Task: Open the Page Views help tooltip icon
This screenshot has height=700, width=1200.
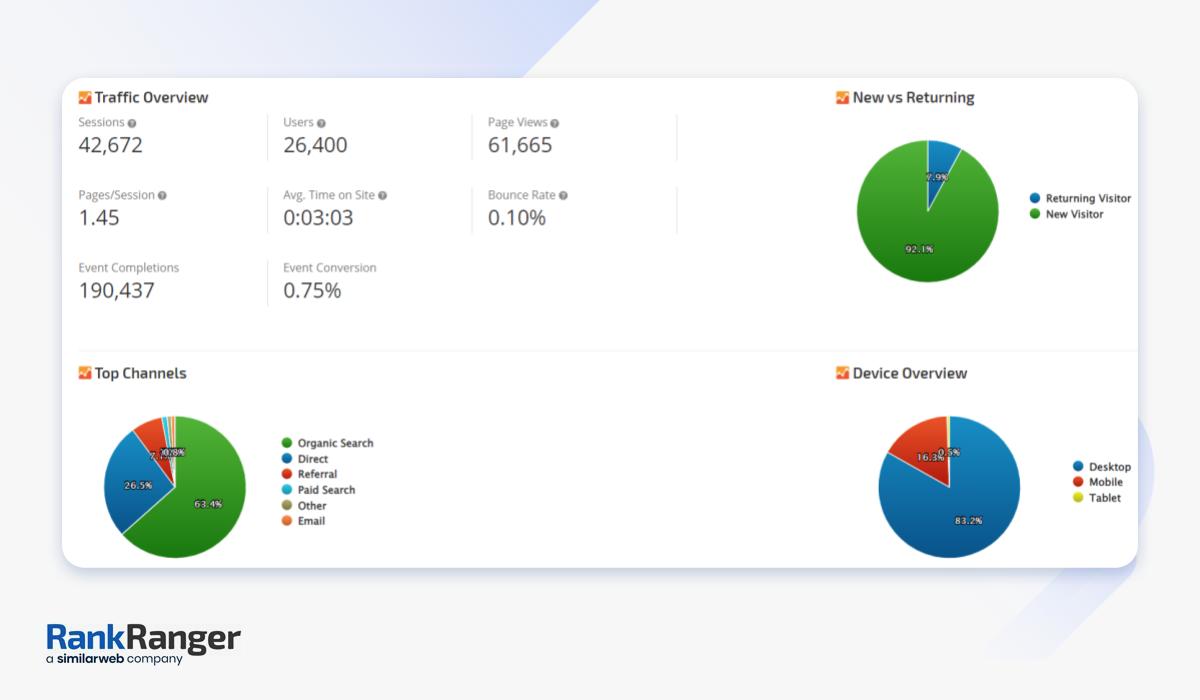Action: (x=555, y=123)
